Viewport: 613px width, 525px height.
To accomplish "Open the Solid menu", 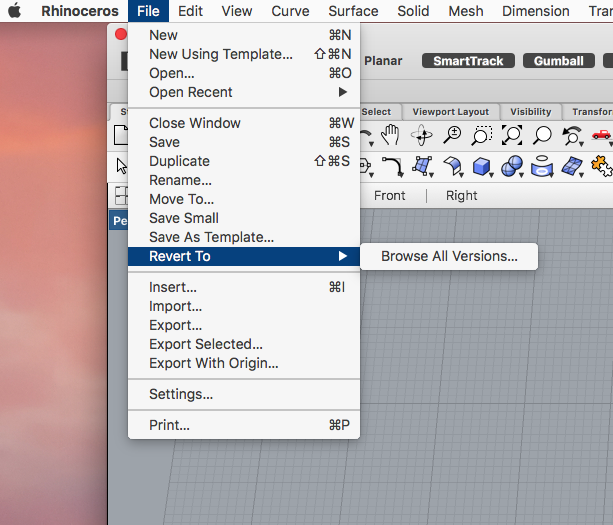I will [413, 11].
